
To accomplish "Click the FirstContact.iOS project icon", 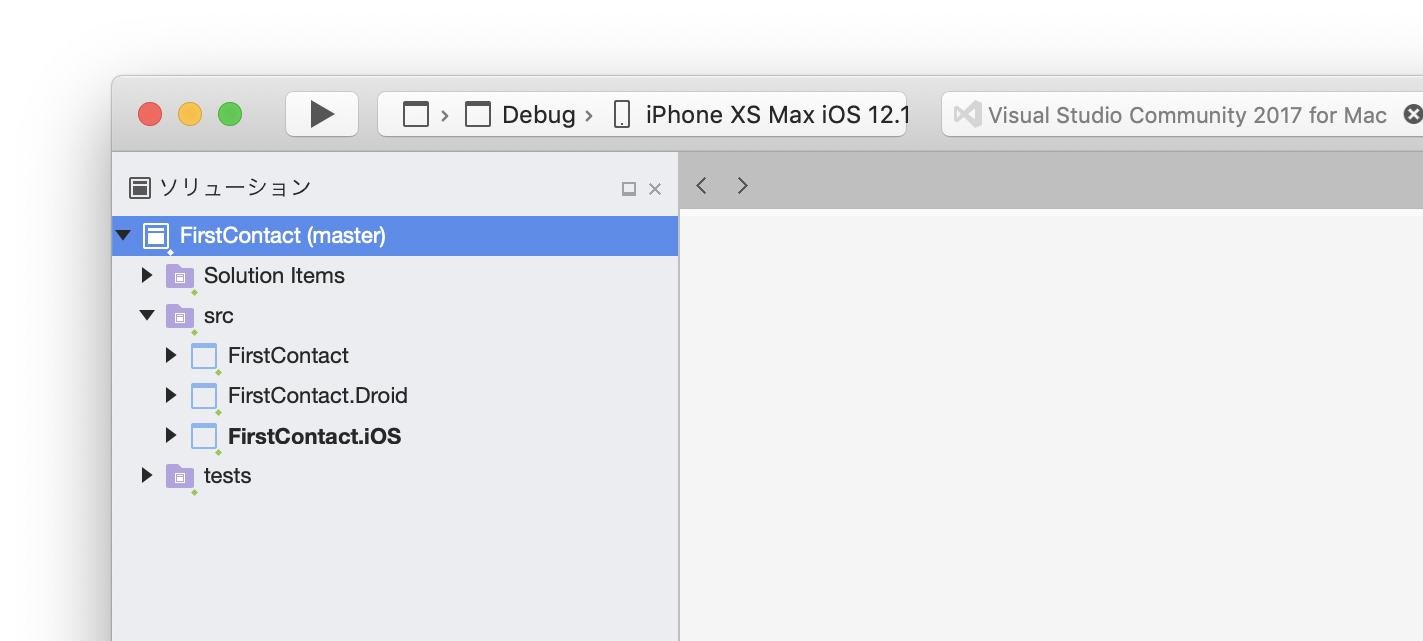I will point(204,436).
